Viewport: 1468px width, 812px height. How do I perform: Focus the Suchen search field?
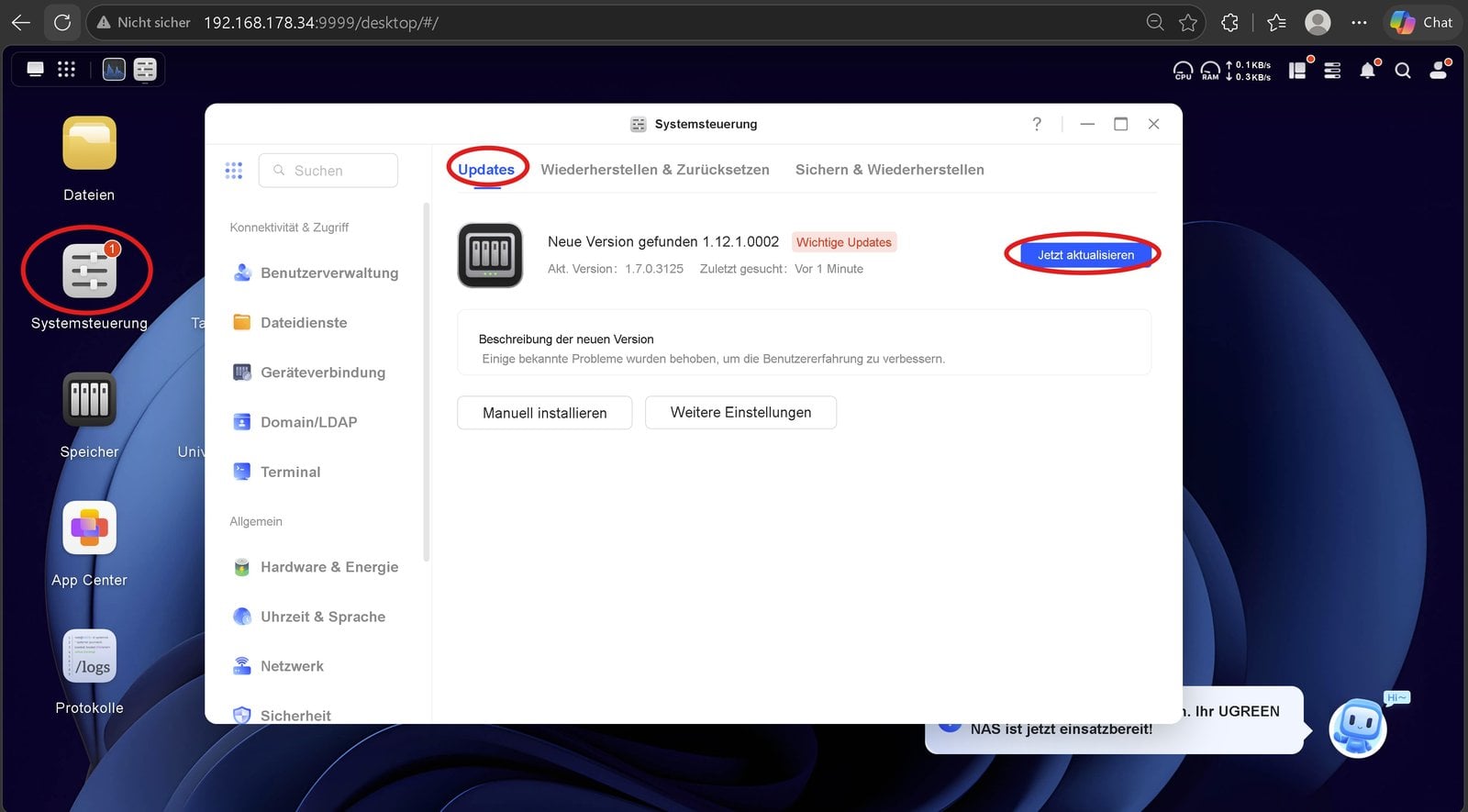(x=328, y=171)
